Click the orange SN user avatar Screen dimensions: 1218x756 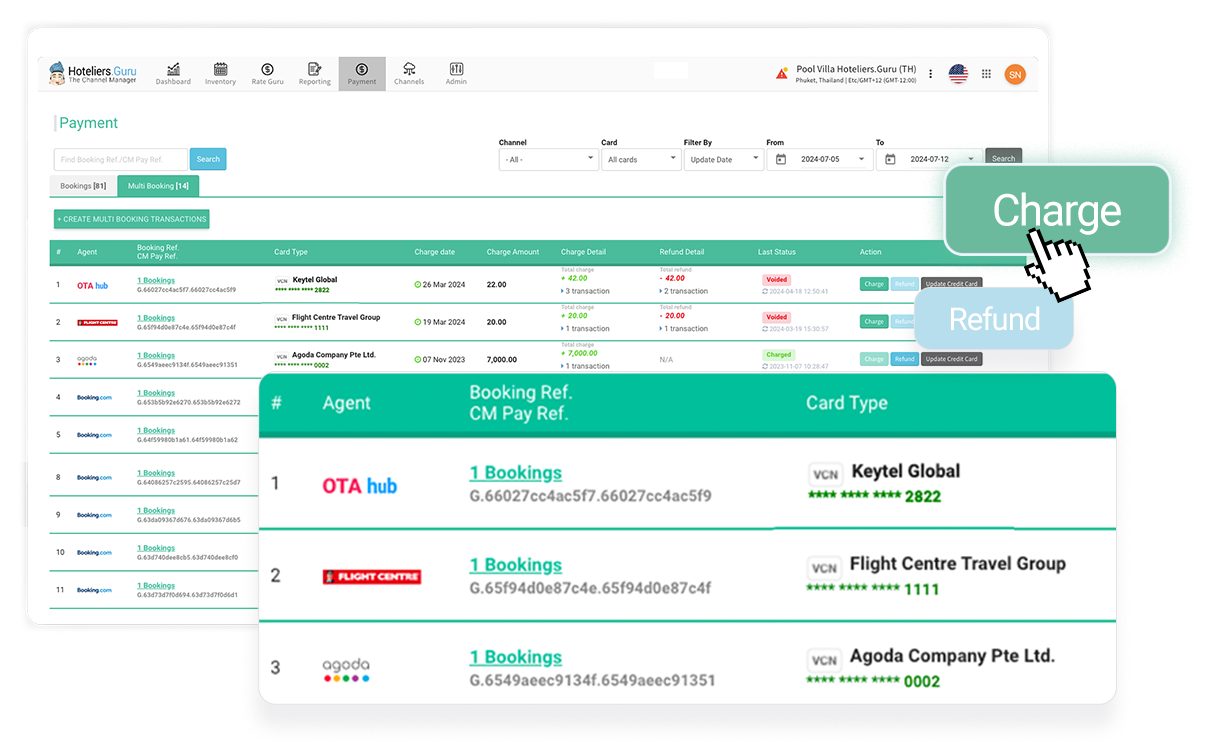(1015, 74)
